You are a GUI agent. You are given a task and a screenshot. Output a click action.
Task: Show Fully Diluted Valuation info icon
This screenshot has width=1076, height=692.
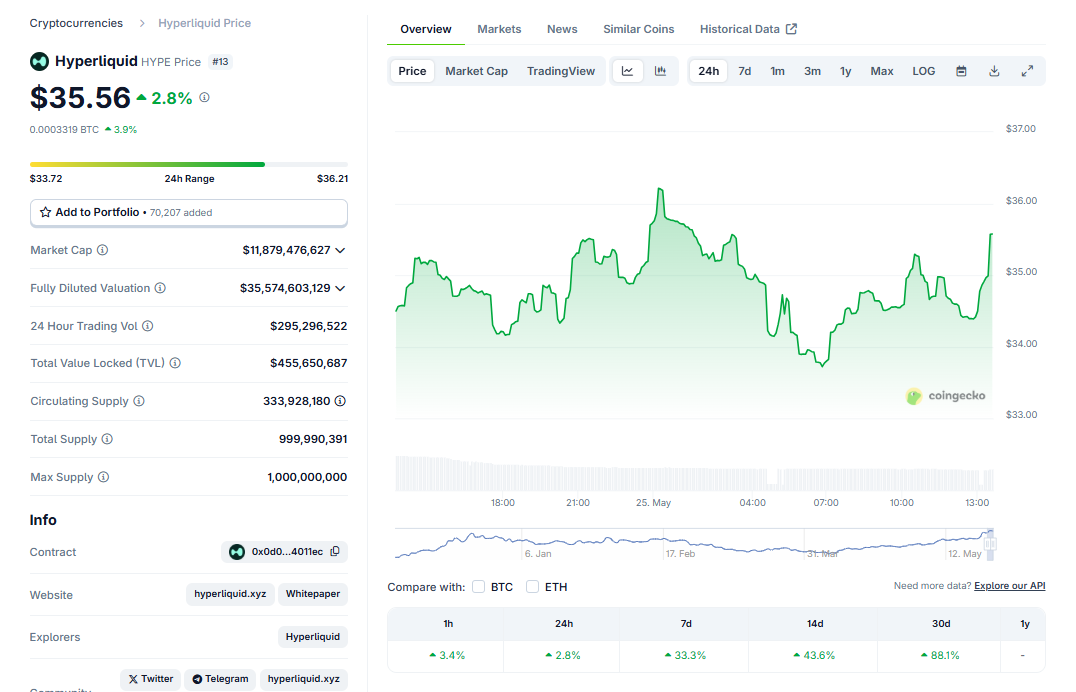coord(160,288)
